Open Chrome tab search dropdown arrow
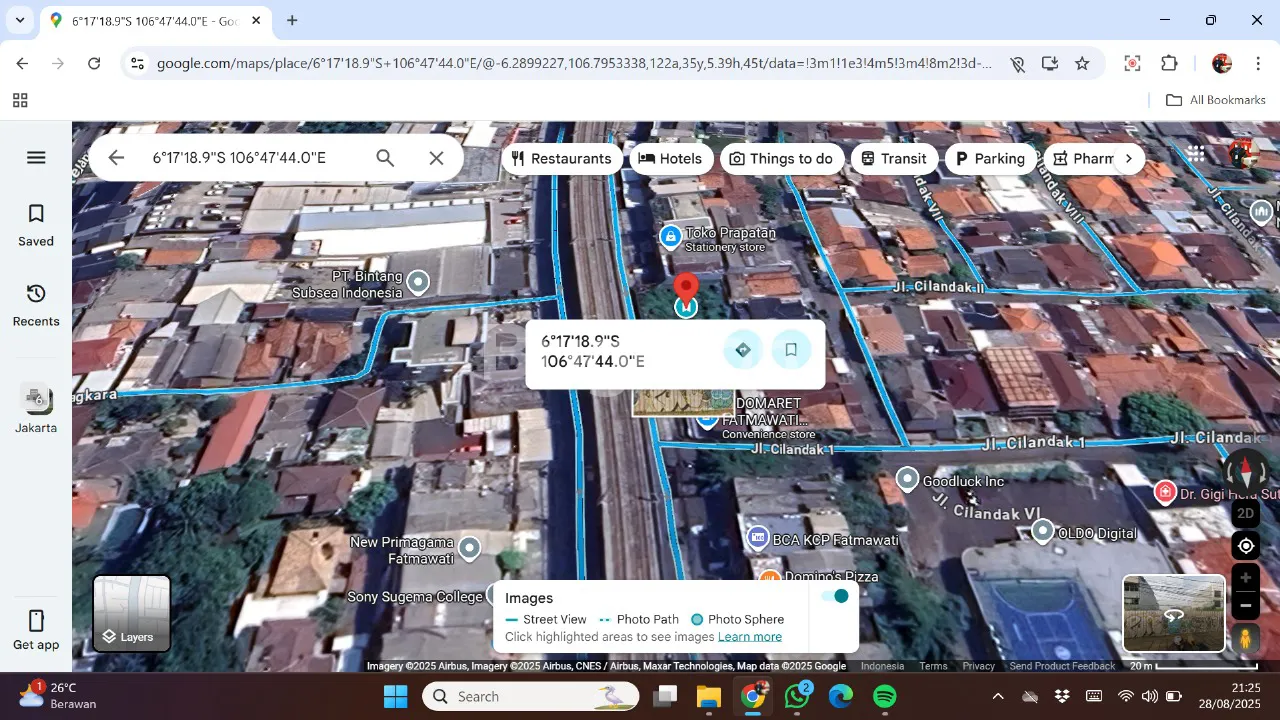Screen dimensions: 1280x720 coord(20,20)
